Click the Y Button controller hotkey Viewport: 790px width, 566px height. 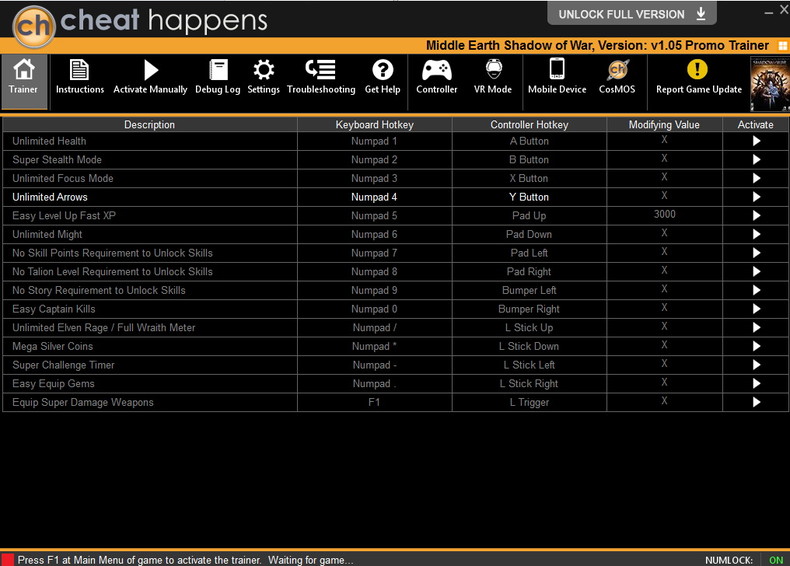529,197
